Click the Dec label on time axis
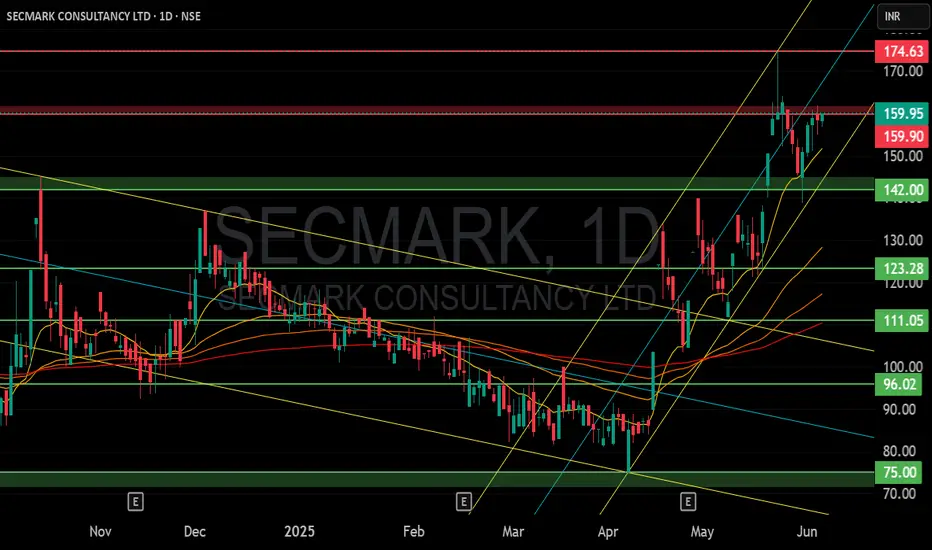This screenshot has width=932, height=550. pos(194,532)
